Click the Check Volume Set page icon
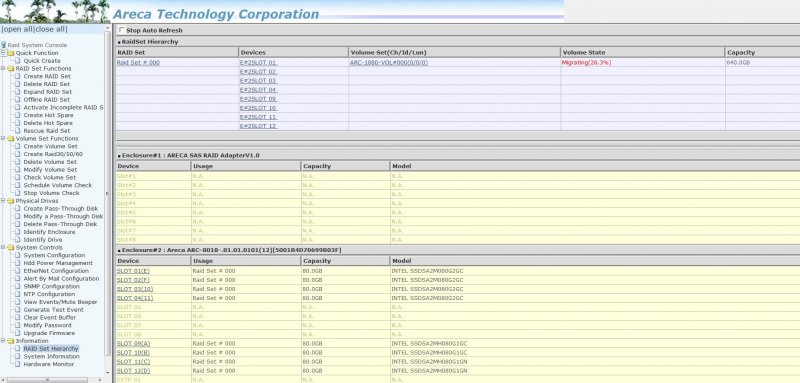This screenshot has width=800, height=383. point(18,177)
